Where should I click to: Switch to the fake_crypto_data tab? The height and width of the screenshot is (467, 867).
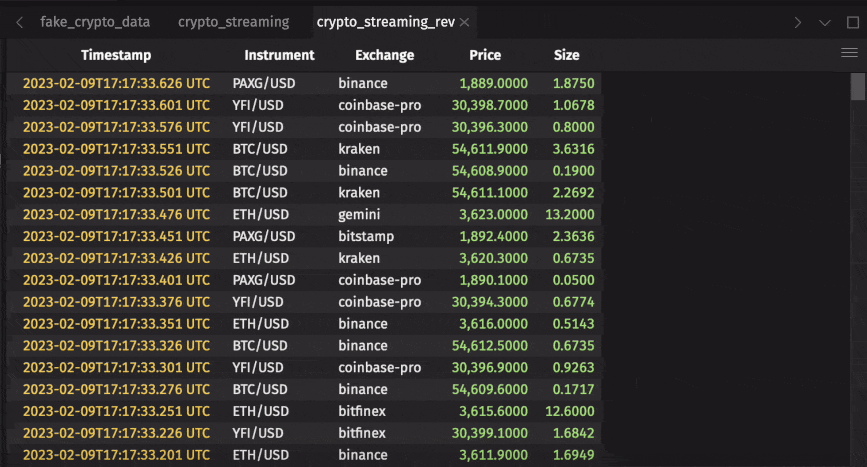(x=98, y=22)
